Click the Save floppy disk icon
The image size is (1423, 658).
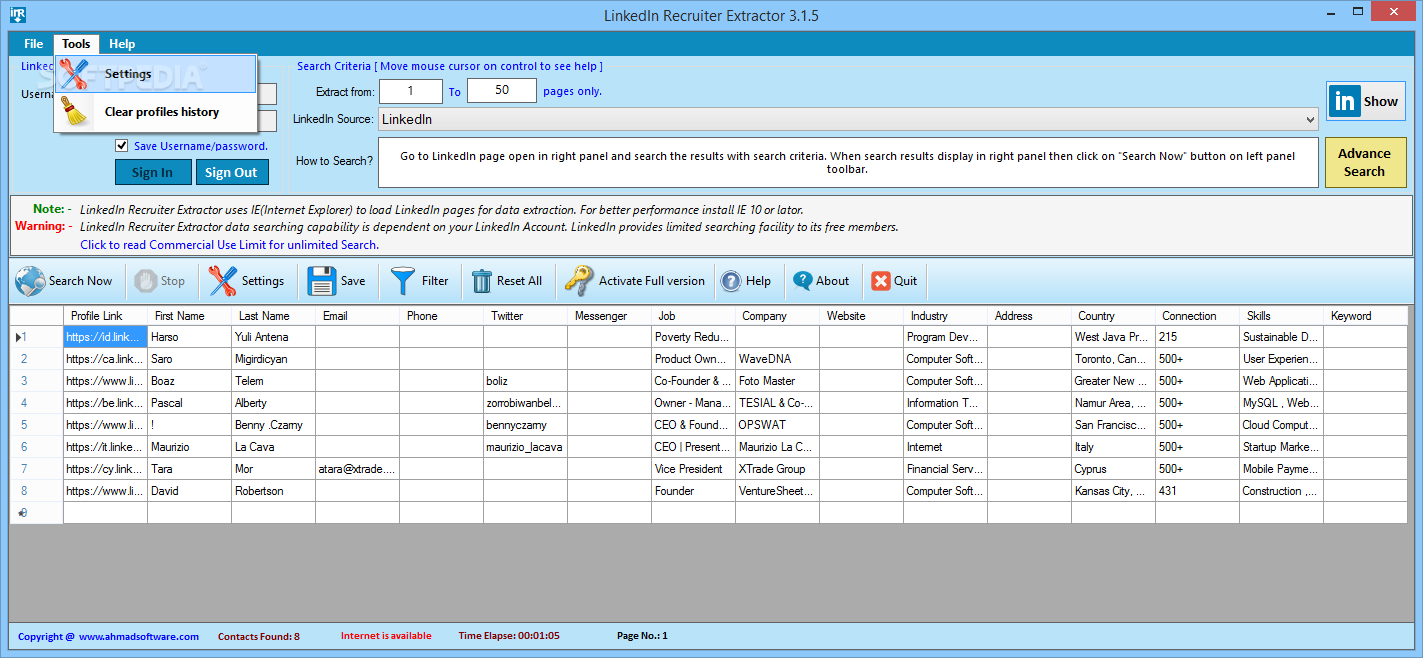[x=322, y=281]
